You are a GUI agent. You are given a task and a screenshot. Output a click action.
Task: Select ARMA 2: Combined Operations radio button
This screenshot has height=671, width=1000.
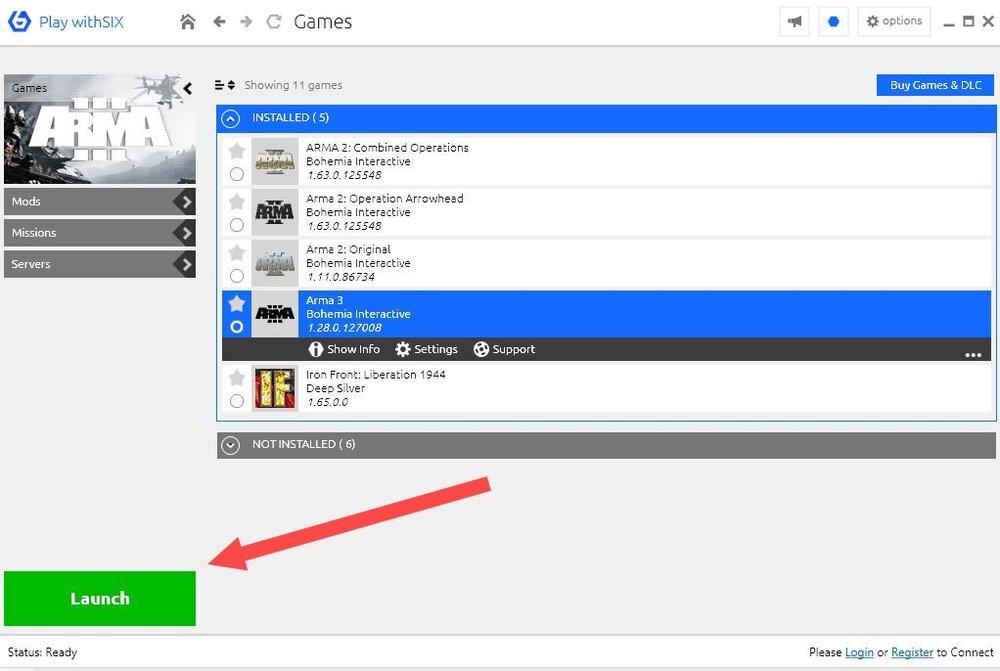(x=237, y=174)
